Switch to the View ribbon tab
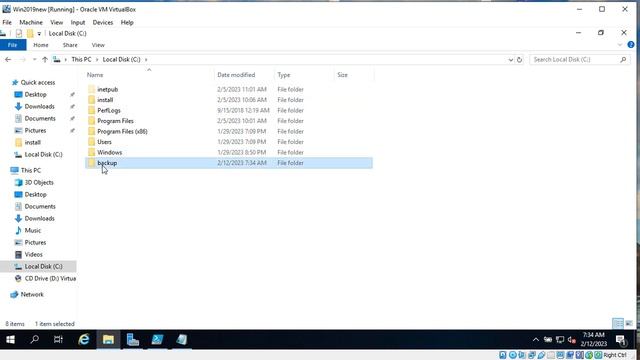Viewport: 640px width, 360px height. coord(98,45)
